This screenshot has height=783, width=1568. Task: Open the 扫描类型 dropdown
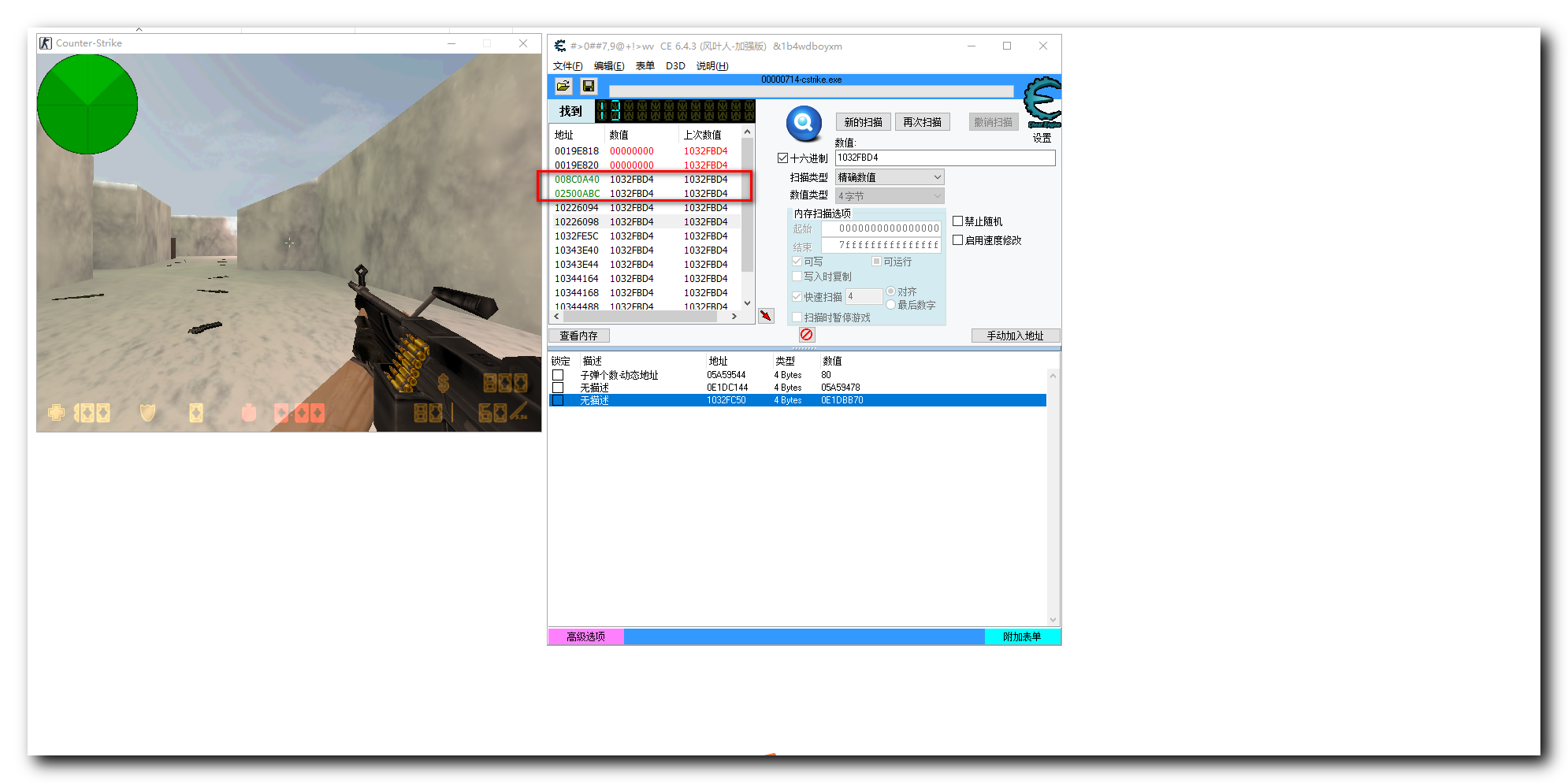[890, 177]
